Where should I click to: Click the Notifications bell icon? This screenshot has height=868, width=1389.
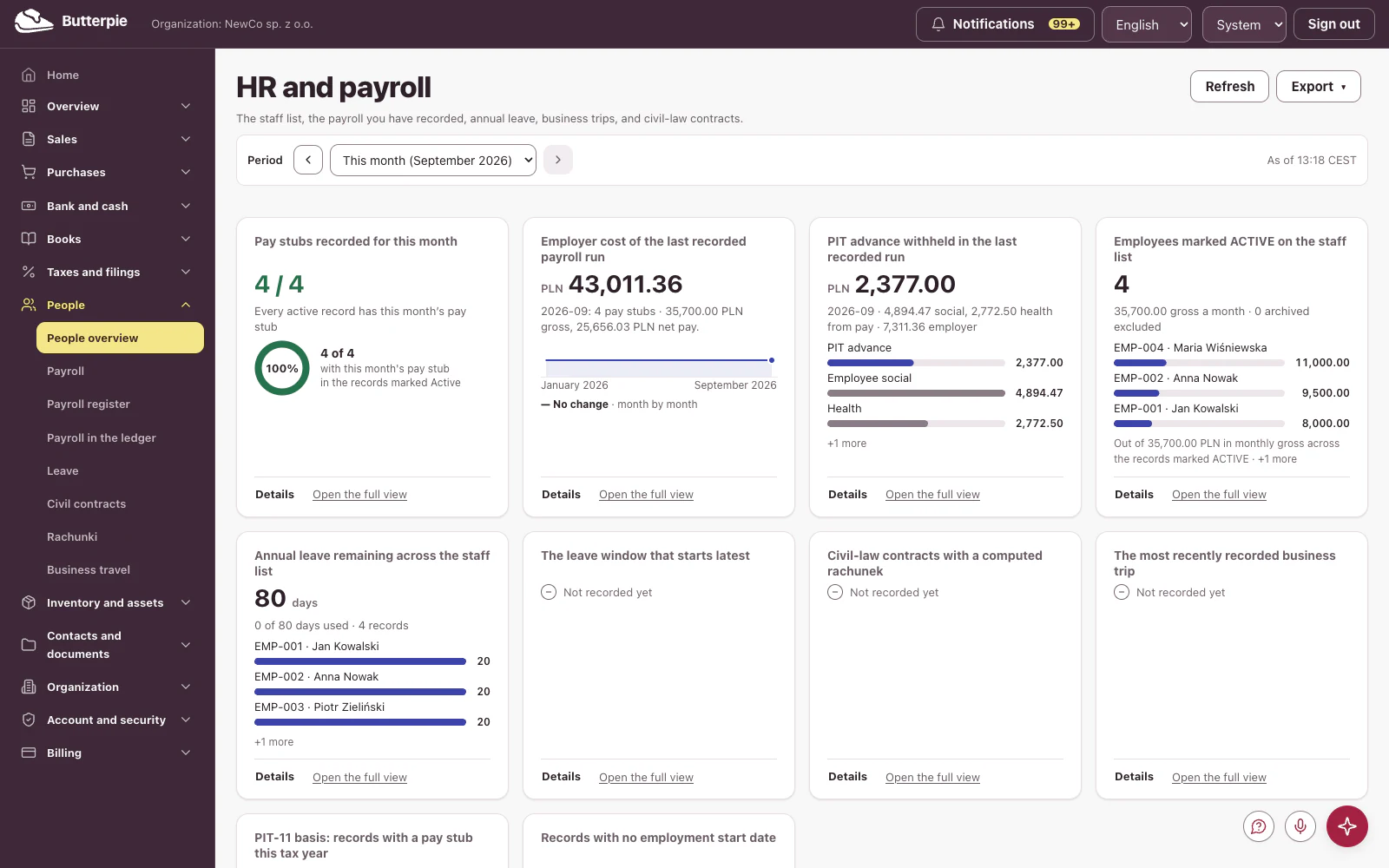pos(938,24)
